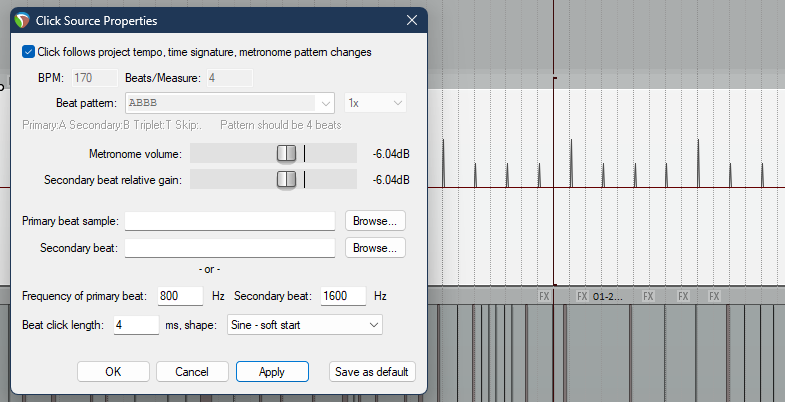This screenshot has width=785, height=402.
Task: Click the leftmost FX button on the media items
Action: pyautogui.click(x=544, y=297)
